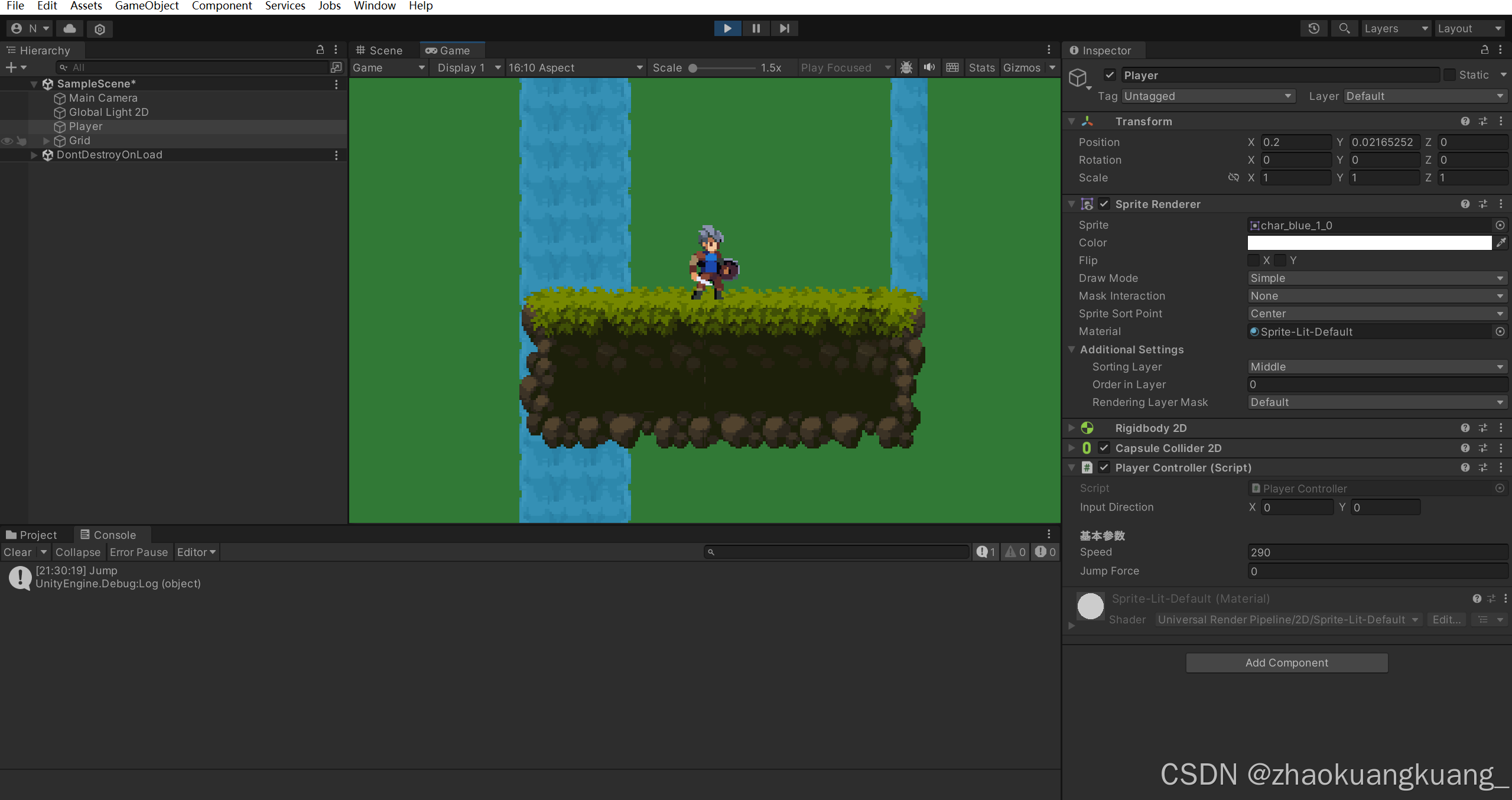Screen dimensions: 1512x800
Task: Open the Sorting Layer dropdown
Action: [x=1377, y=367]
